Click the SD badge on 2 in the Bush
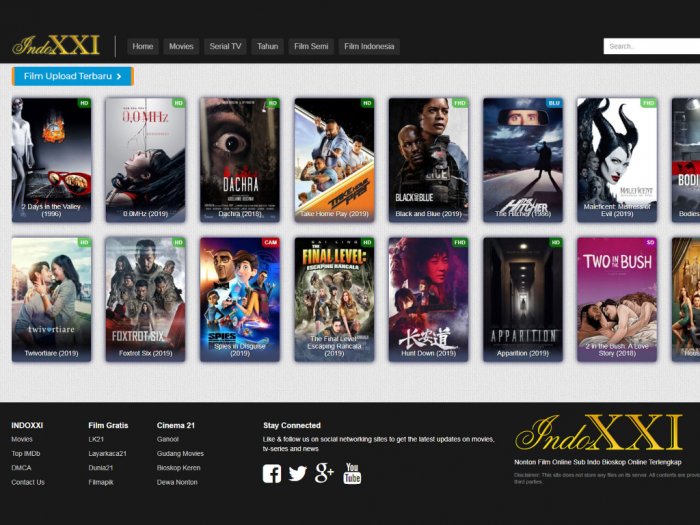 coord(650,242)
